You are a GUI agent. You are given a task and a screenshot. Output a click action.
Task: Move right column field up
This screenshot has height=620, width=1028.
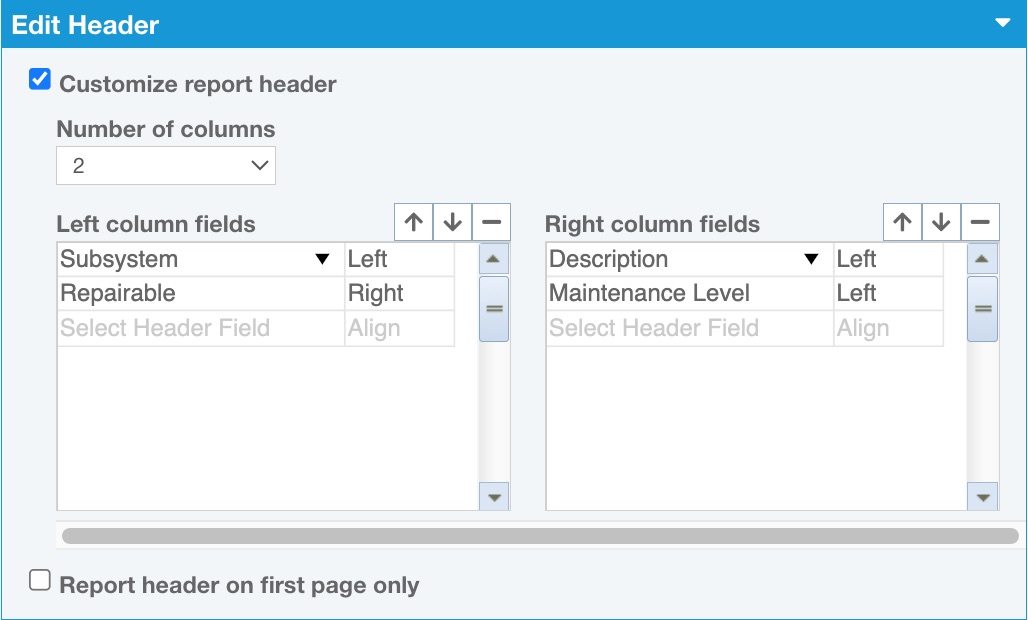903,223
